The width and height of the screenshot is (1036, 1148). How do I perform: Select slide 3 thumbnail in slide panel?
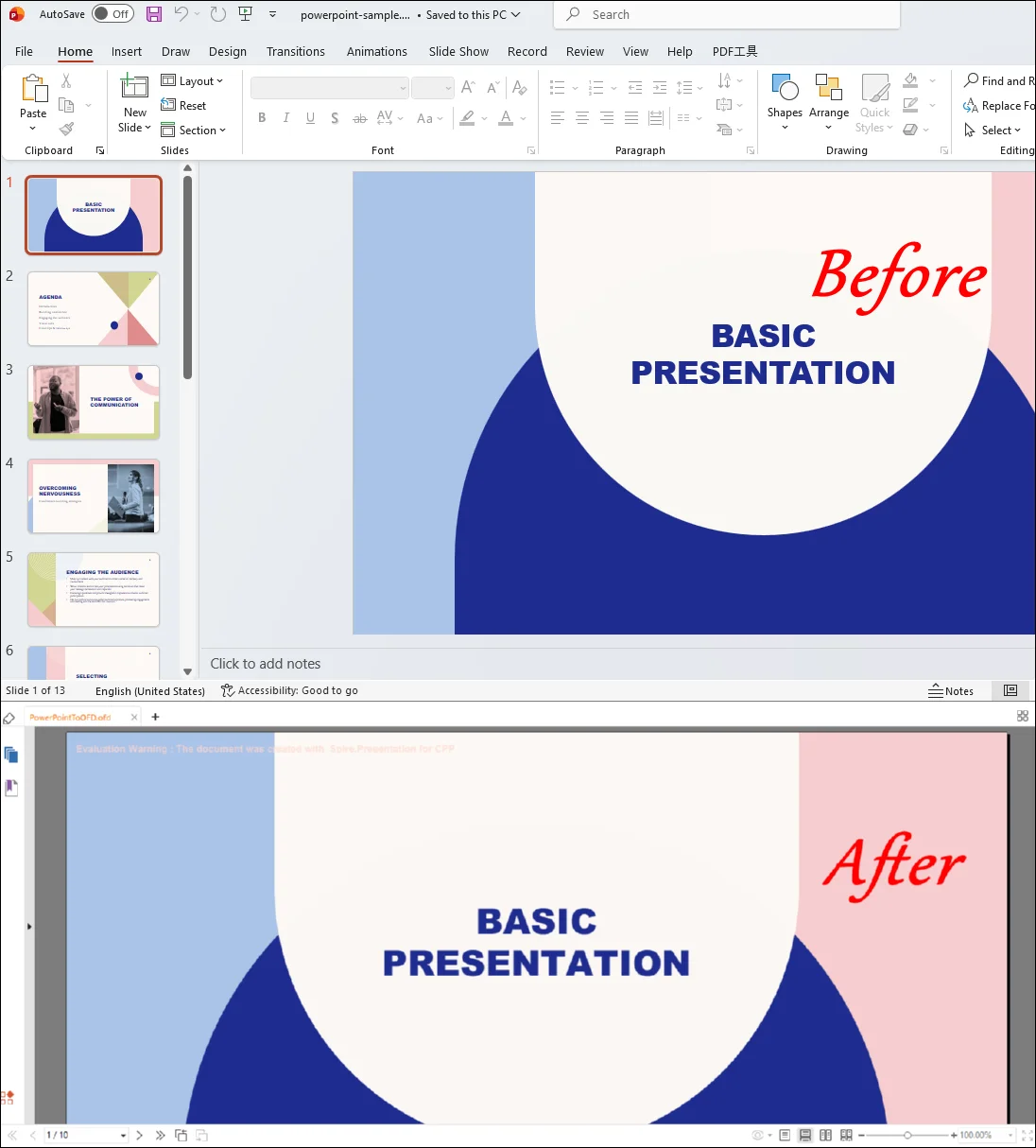pyautogui.click(x=94, y=402)
